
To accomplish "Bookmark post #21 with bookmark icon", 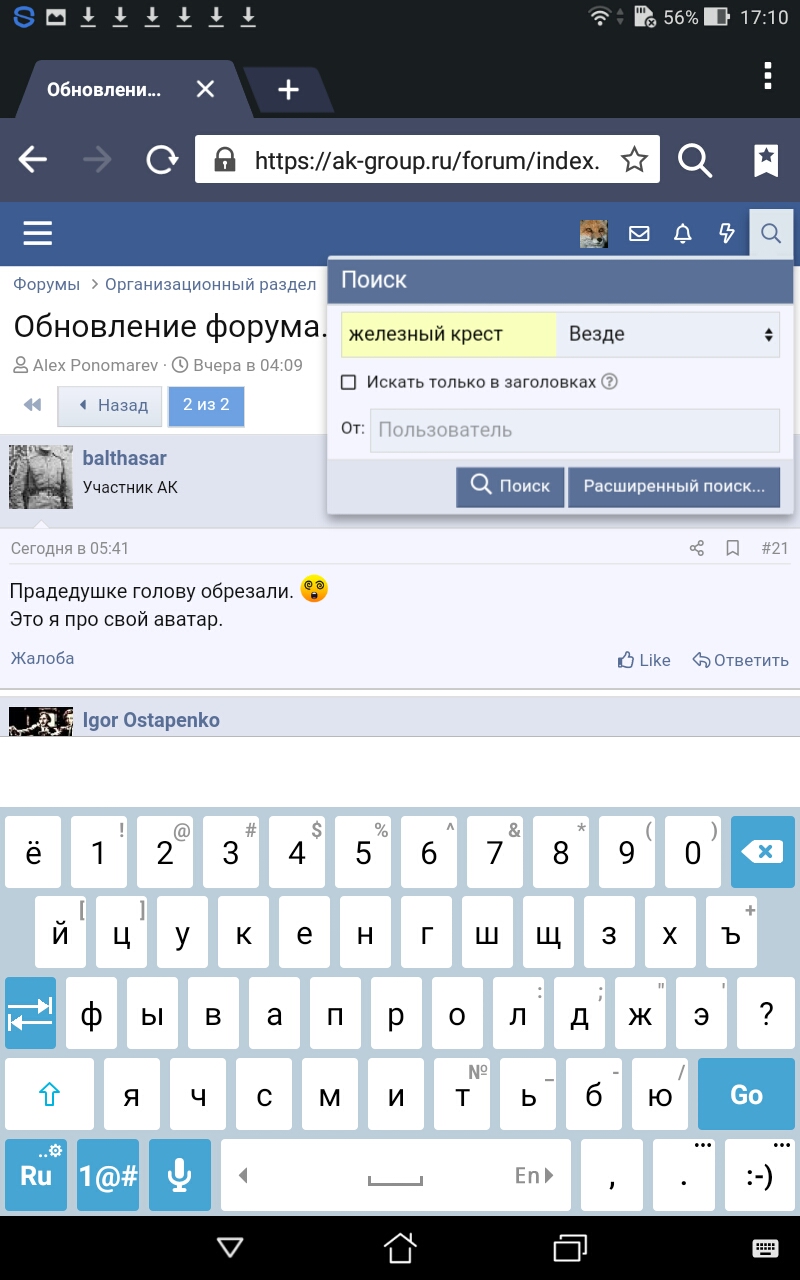I will point(732,548).
